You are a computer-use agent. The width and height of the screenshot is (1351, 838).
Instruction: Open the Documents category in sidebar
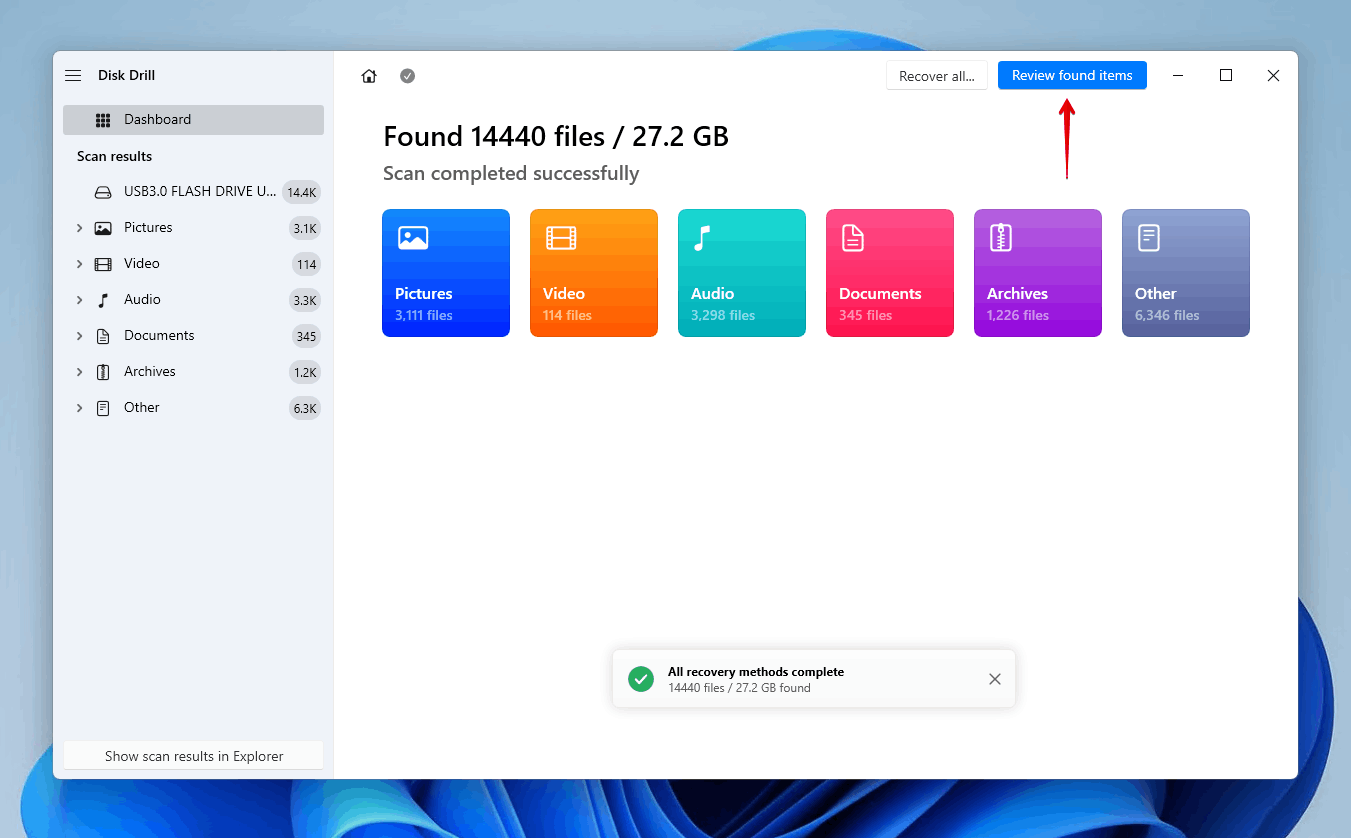193,336
